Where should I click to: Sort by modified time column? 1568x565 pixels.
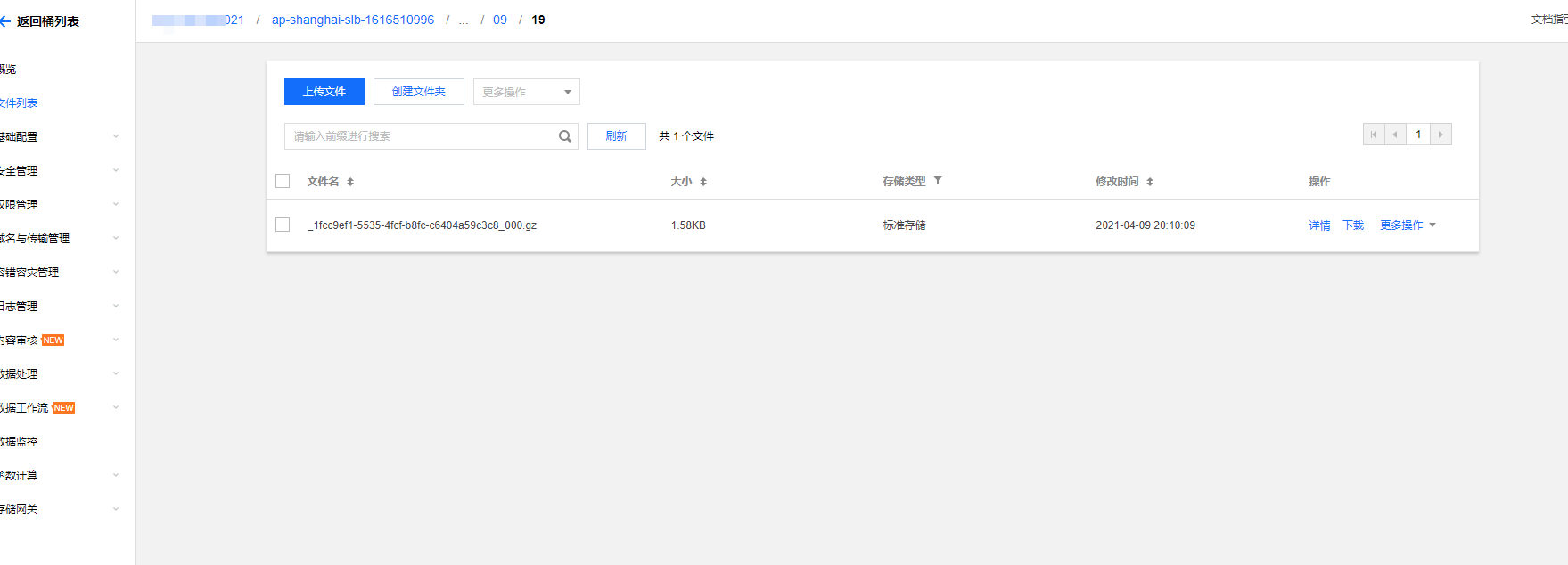tap(1150, 182)
